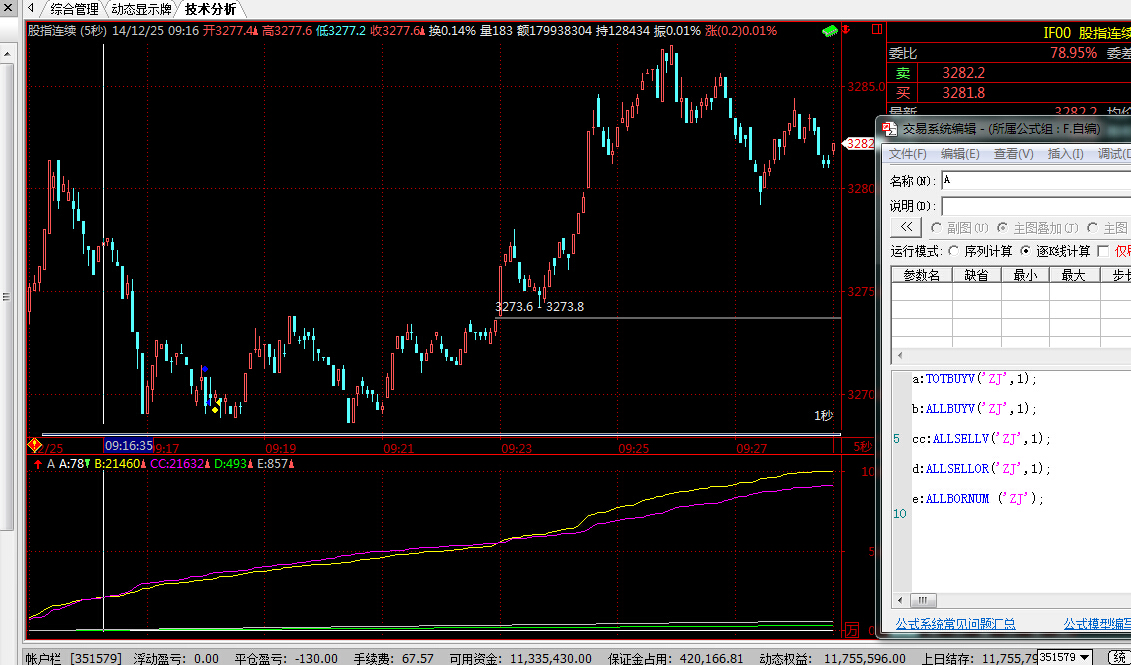Select the 主图叠加 radio button

(x=1002, y=228)
